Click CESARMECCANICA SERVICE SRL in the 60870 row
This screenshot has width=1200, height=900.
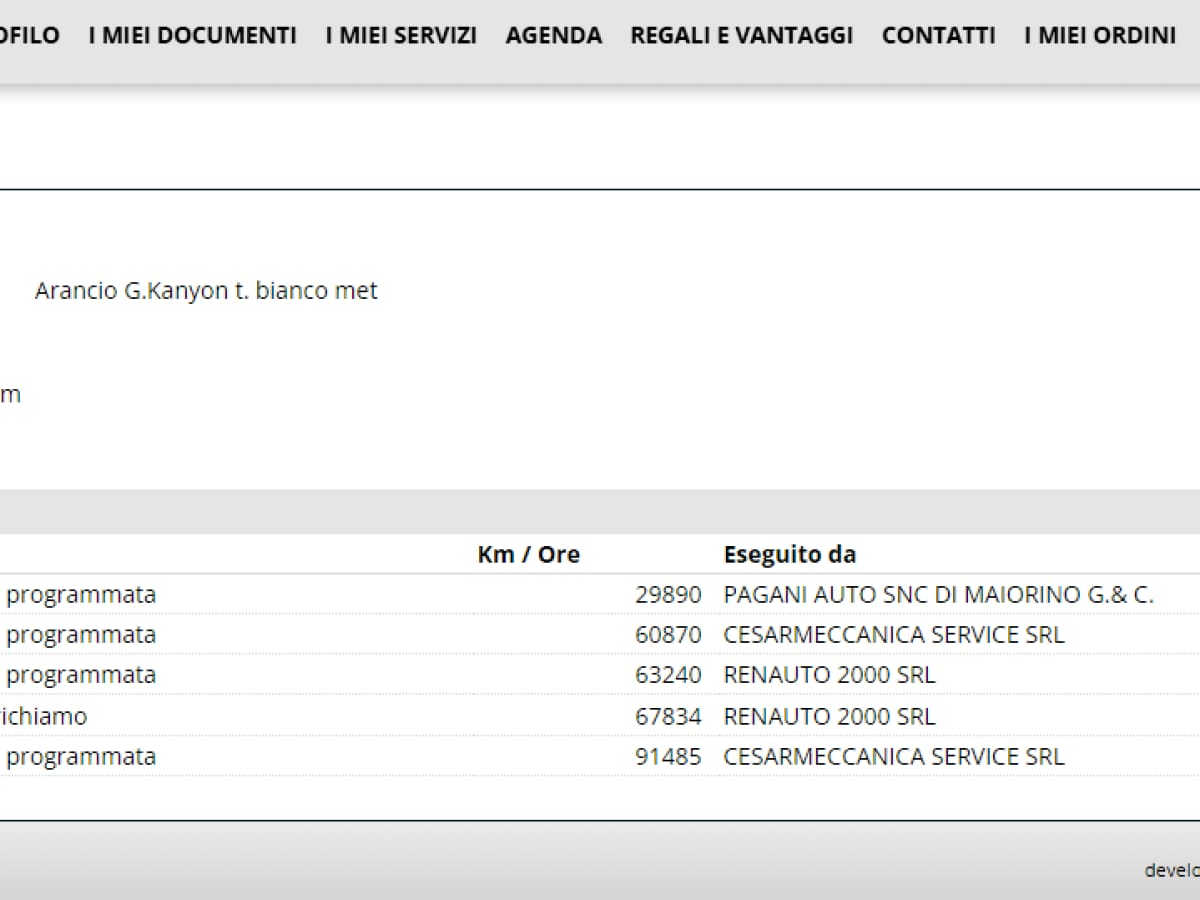coord(894,635)
